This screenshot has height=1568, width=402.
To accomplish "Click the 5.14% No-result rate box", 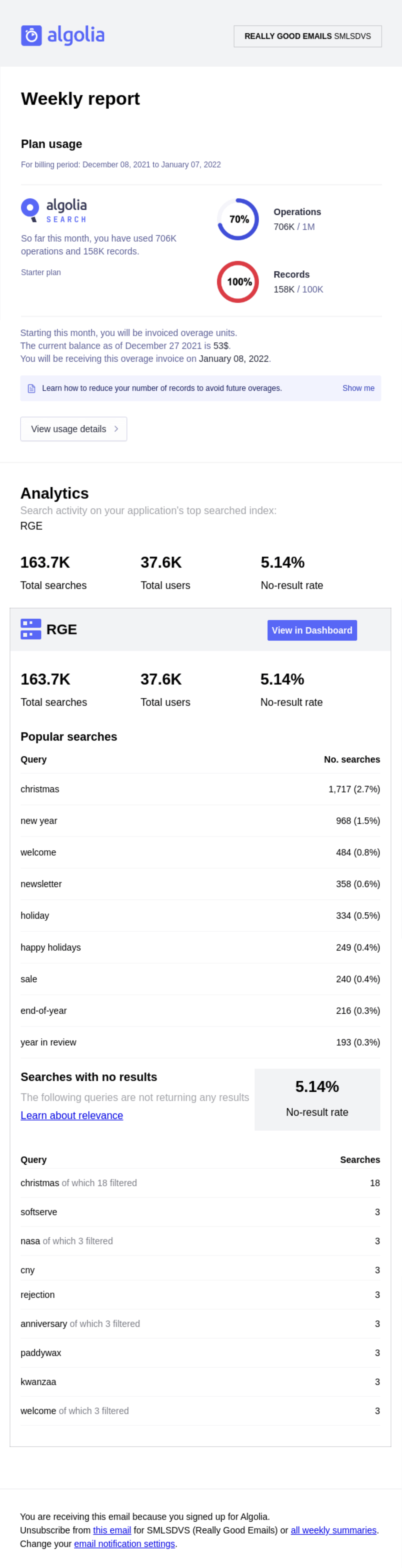I will click(x=317, y=1099).
